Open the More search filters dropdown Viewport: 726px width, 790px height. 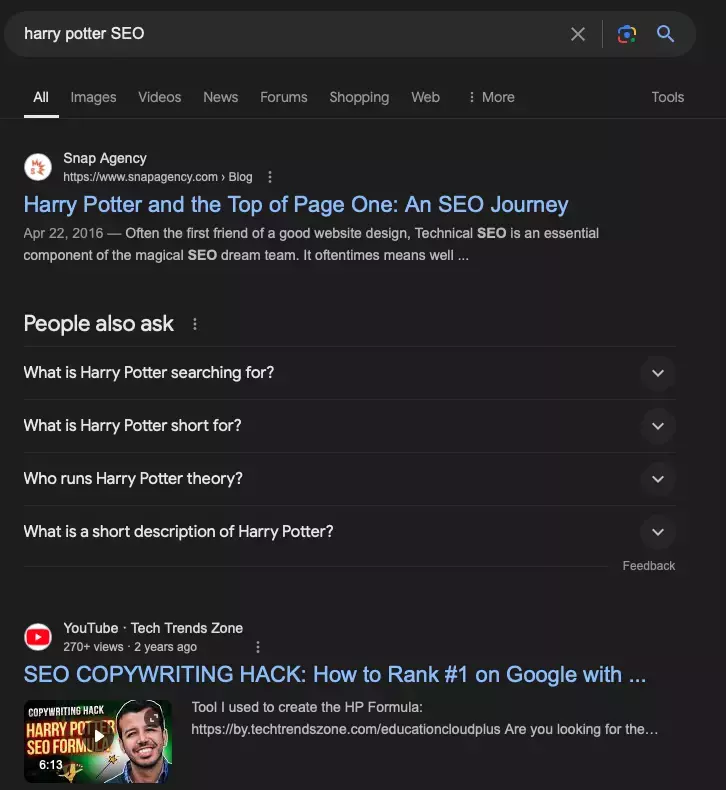point(490,97)
